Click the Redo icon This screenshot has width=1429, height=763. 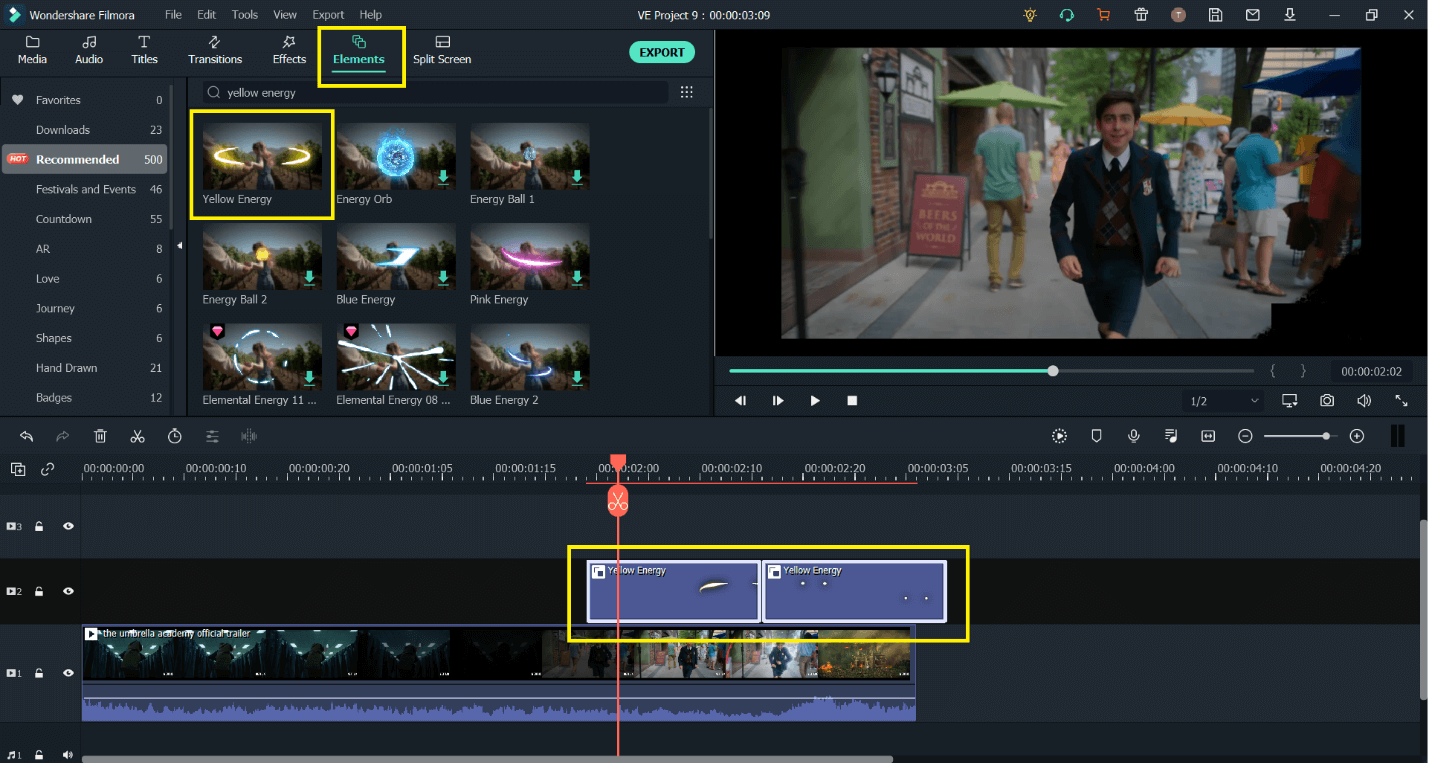[x=63, y=436]
